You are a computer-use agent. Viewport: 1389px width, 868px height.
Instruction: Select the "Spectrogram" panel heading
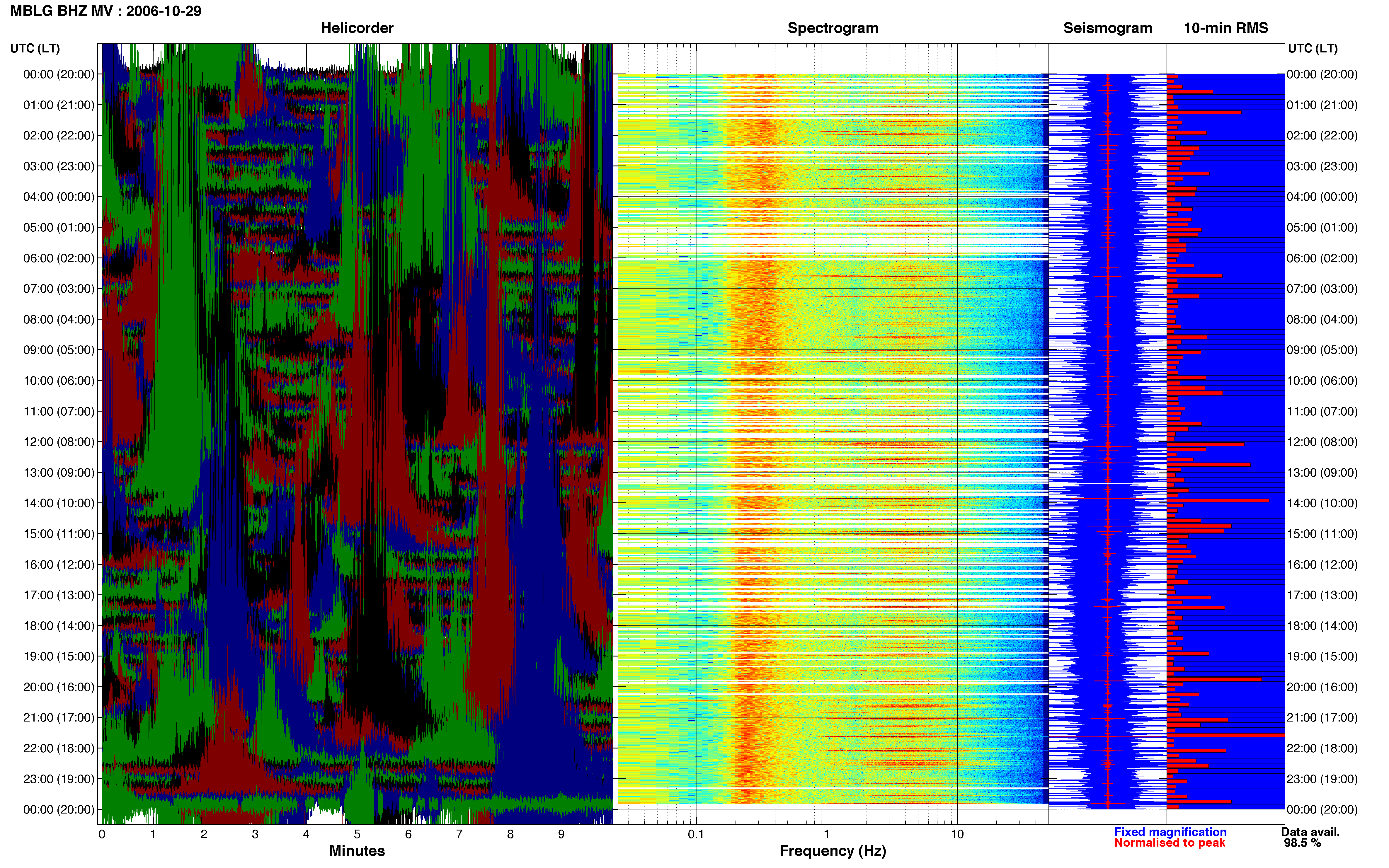pos(833,28)
